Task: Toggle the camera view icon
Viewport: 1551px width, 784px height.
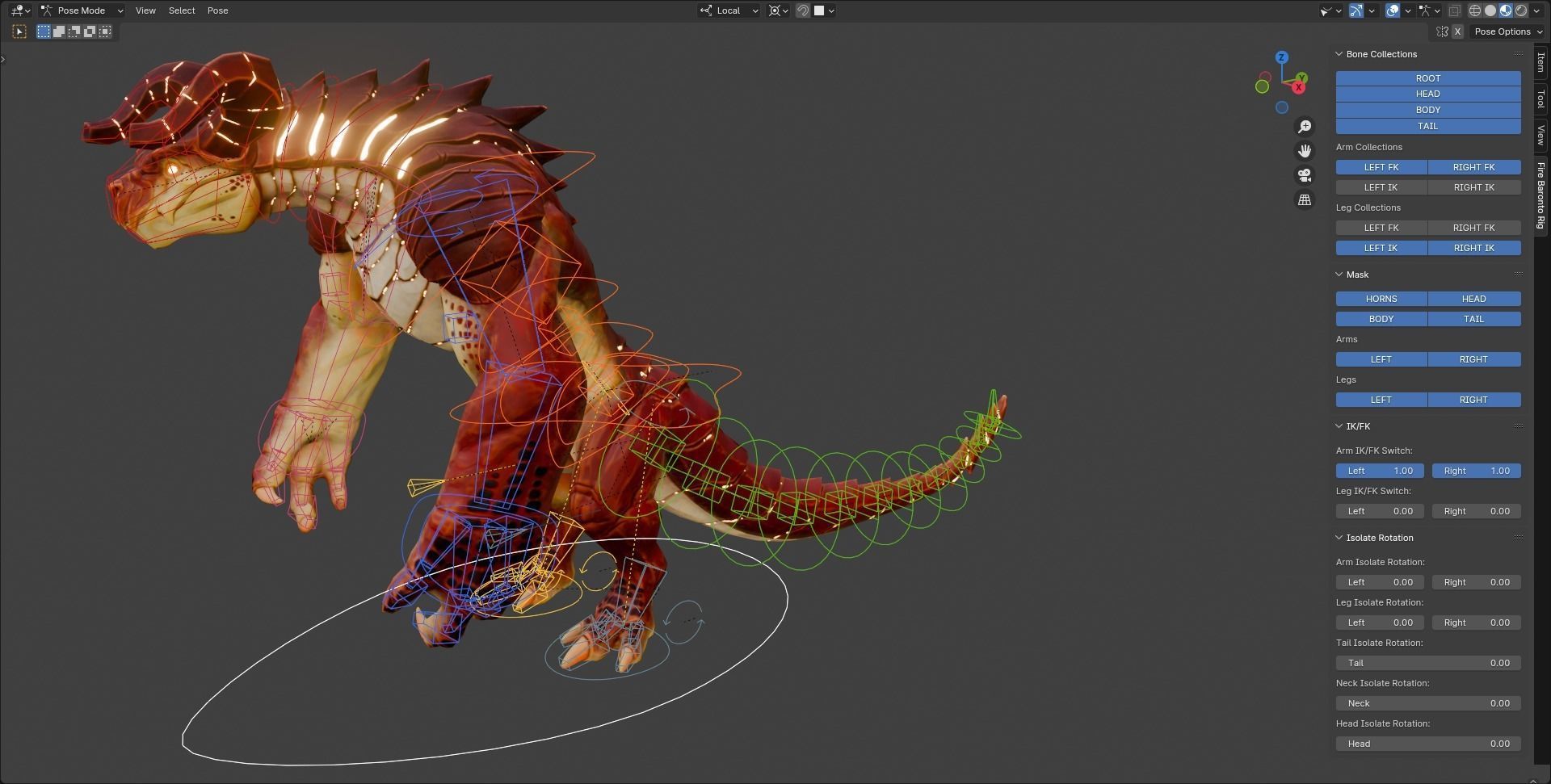Action: pos(1305,175)
